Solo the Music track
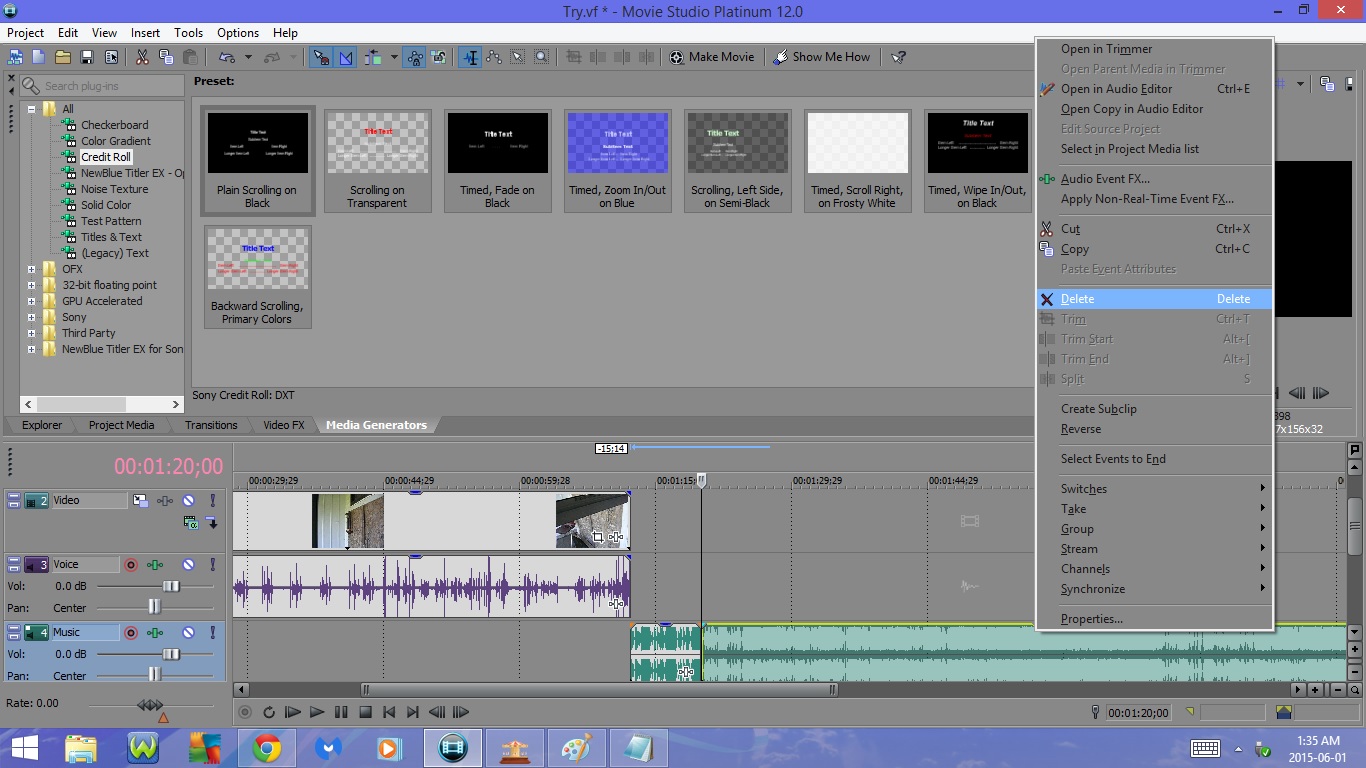Image resolution: width=1366 pixels, height=768 pixels. [x=212, y=633]
